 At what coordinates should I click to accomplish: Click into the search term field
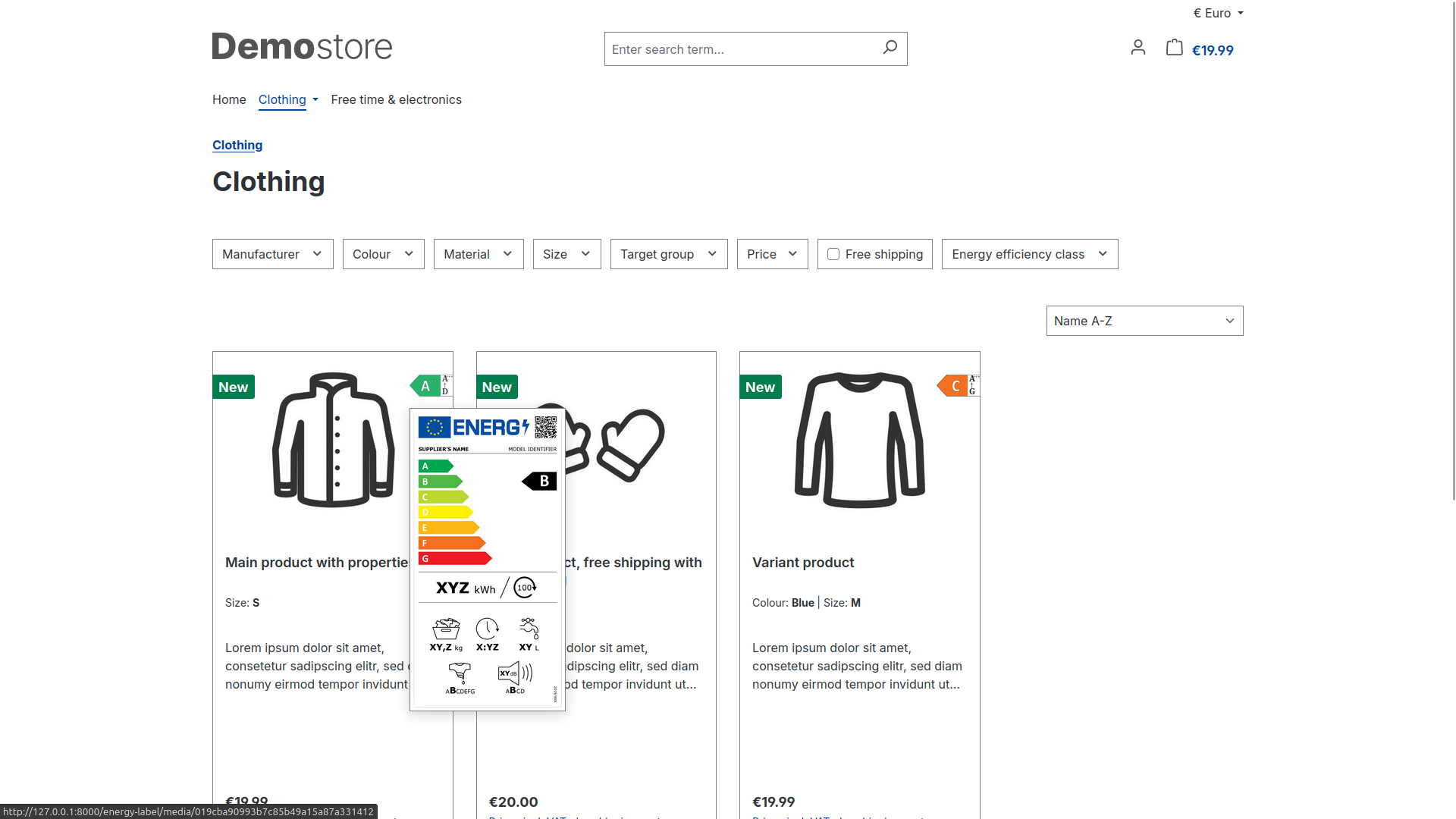click(x=739, y=49)
